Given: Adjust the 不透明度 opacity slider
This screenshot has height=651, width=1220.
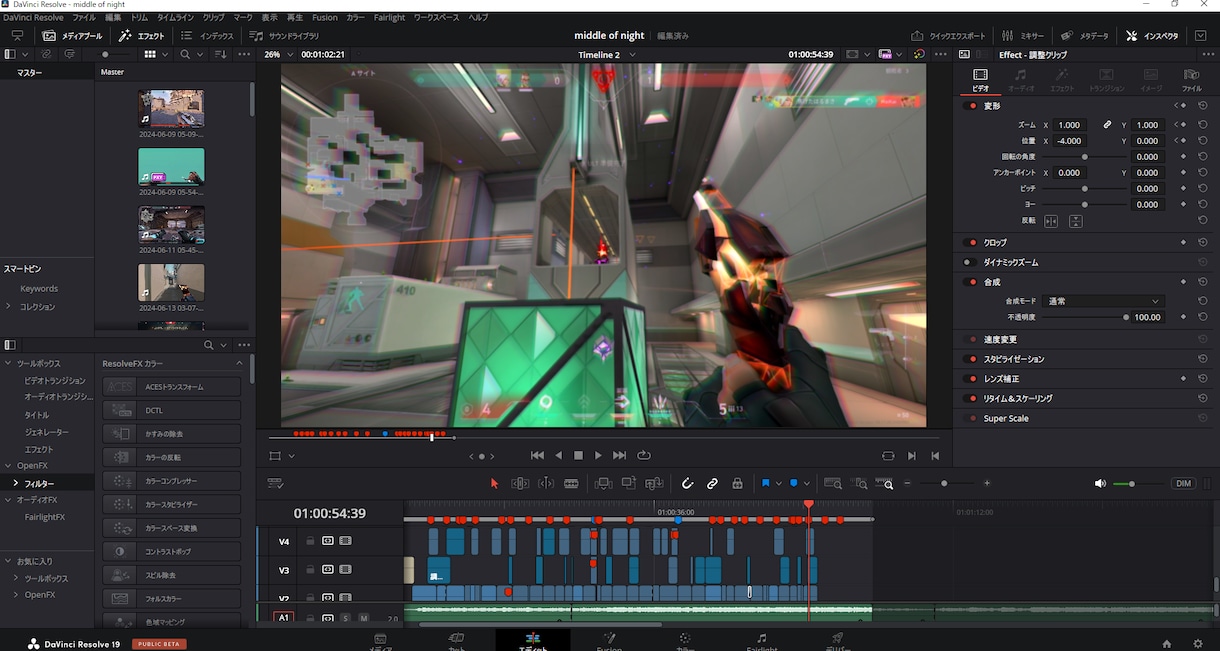Looking at the screenshot, I should [1084, 317].
